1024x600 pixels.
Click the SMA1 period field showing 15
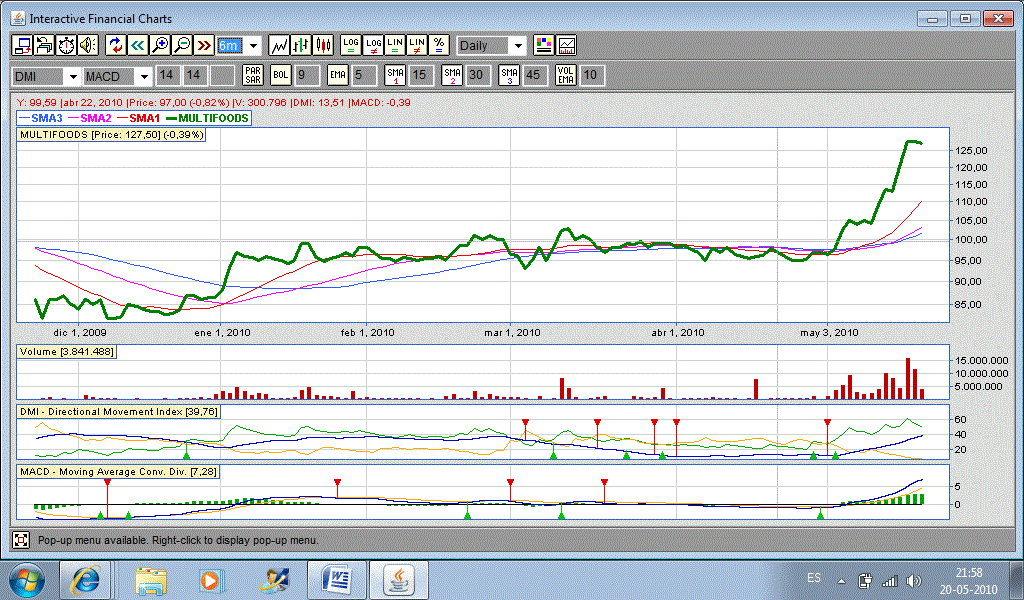click(x=420, y=76)
